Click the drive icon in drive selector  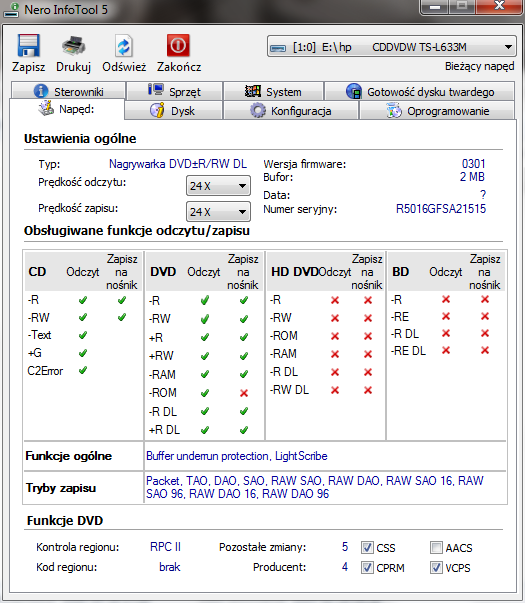point(278,48)
